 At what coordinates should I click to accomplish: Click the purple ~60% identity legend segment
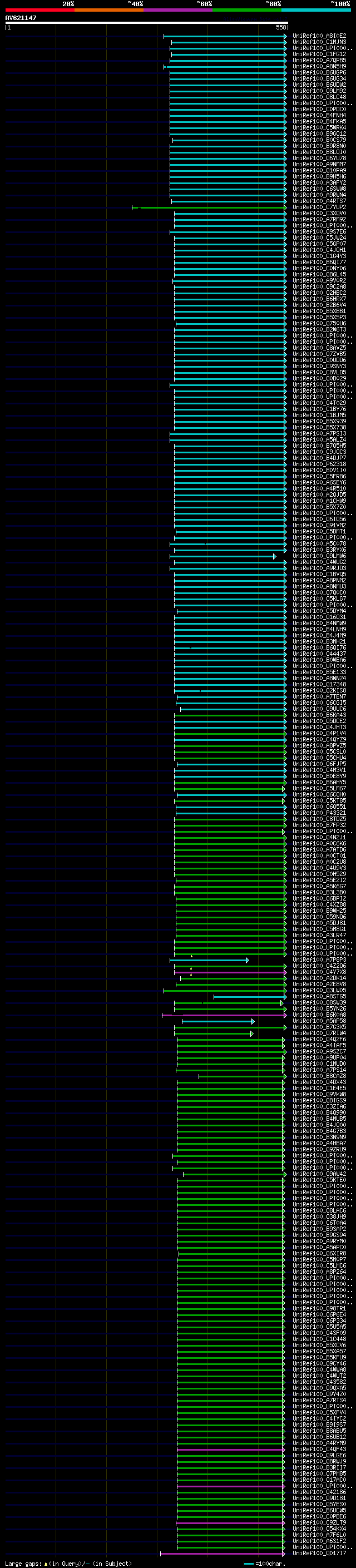point(179,10)
